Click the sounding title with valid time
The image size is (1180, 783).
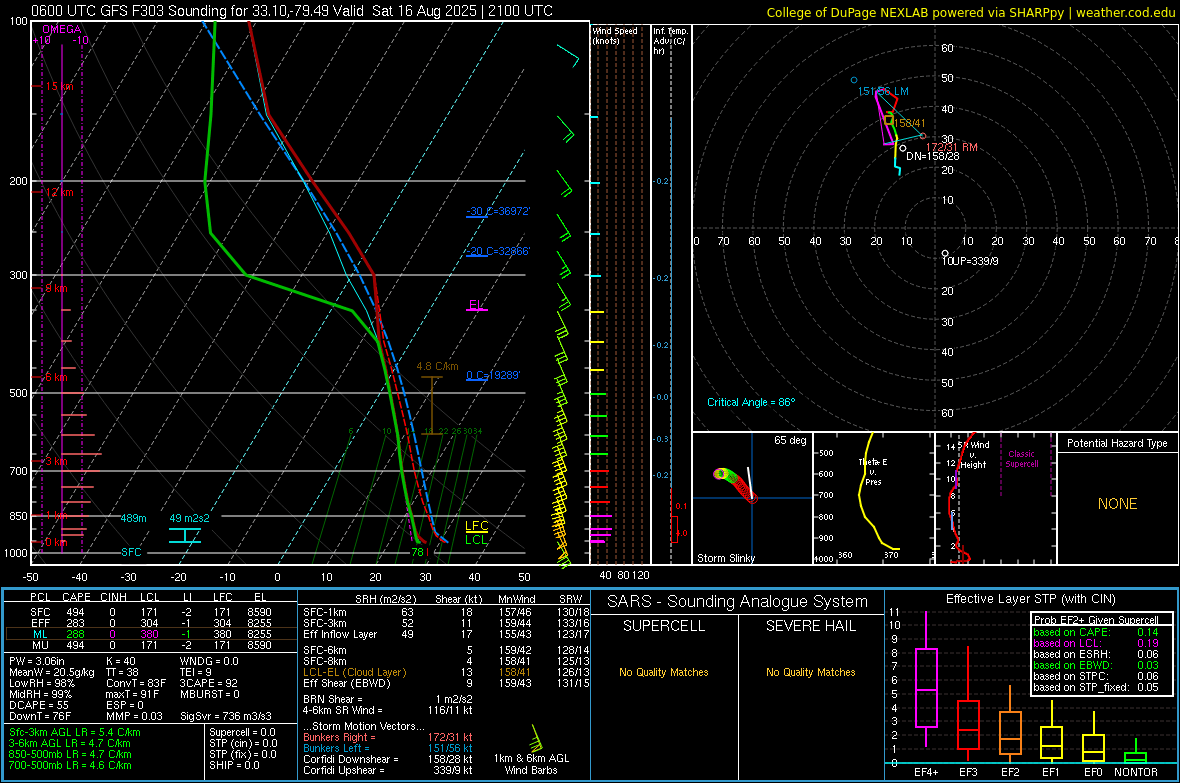coord(292,11)
